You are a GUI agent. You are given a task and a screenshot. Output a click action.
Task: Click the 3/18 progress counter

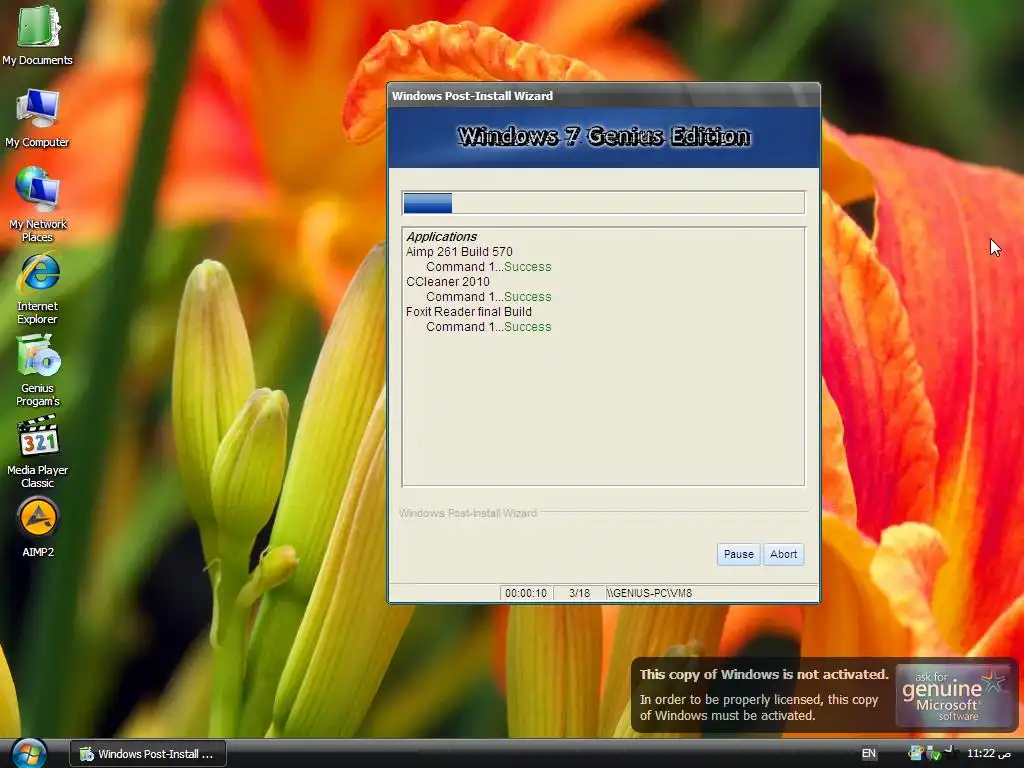(579, 593)
